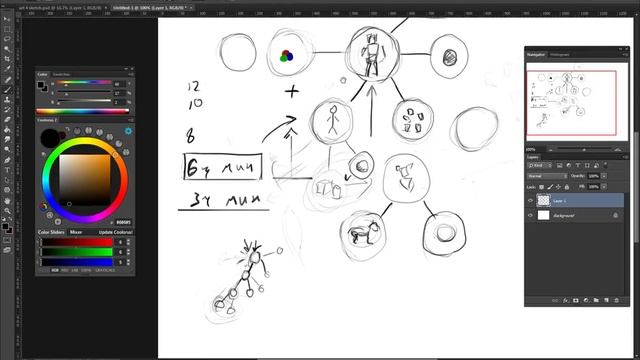Swap foreground and background colors
The height and width of the screenshot is (360, 640).
[x=10, y=220]
